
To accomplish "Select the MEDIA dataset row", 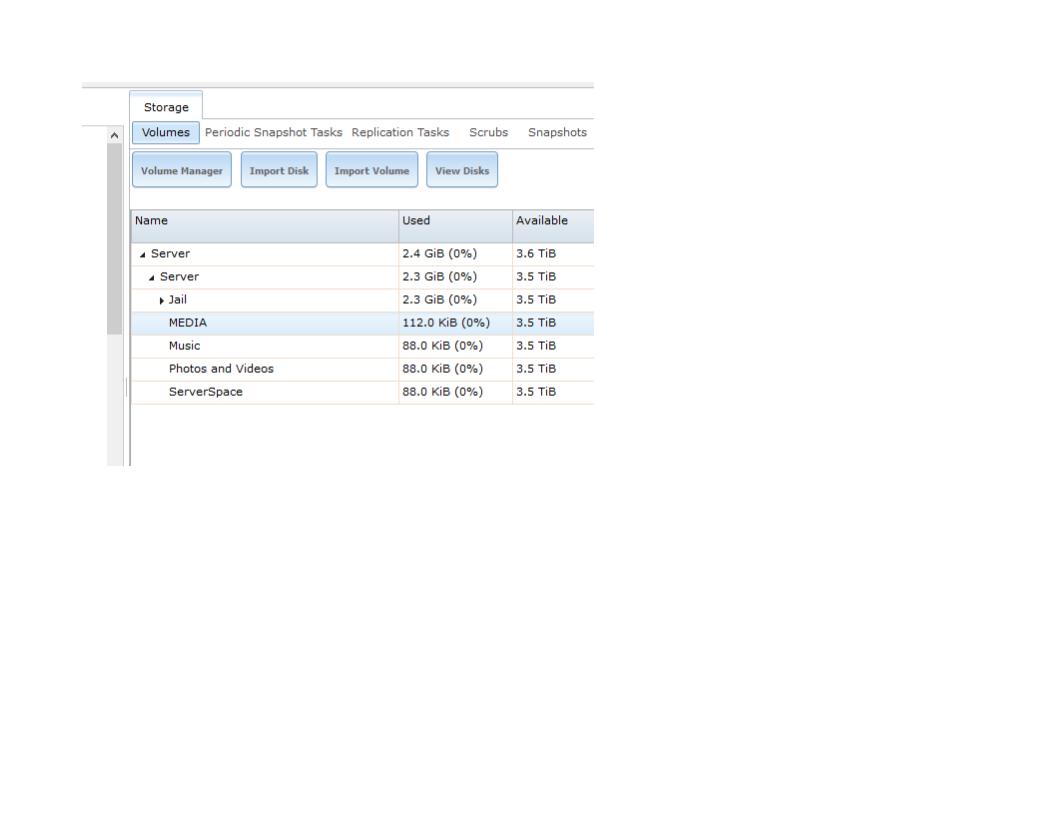I will 362,322.
